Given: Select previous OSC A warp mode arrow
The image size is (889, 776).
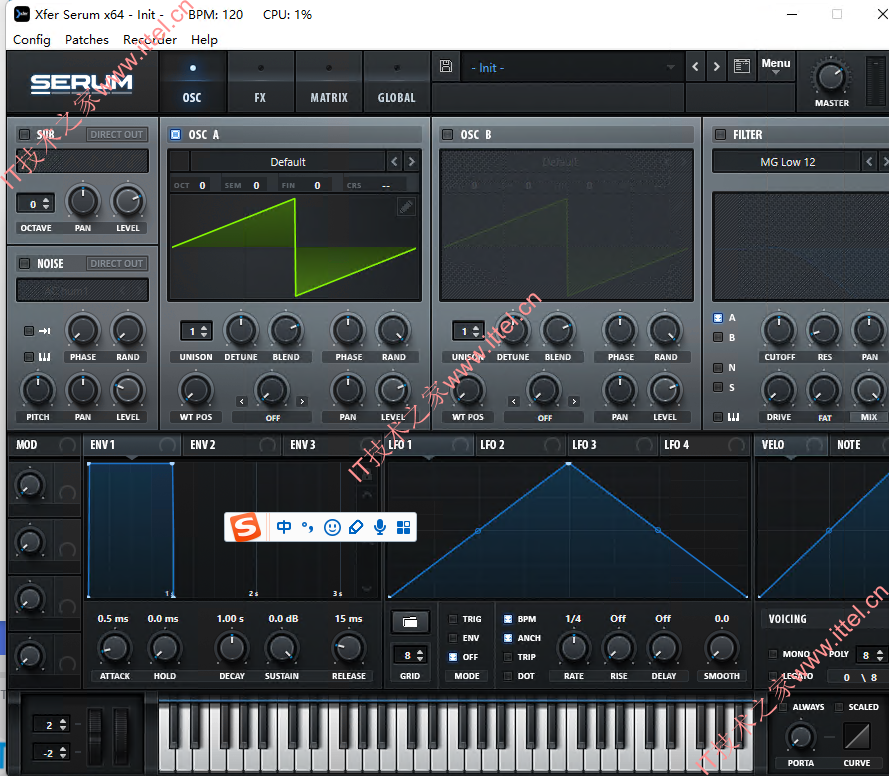Looking at the screenshot, I should [x=242, y=401].
